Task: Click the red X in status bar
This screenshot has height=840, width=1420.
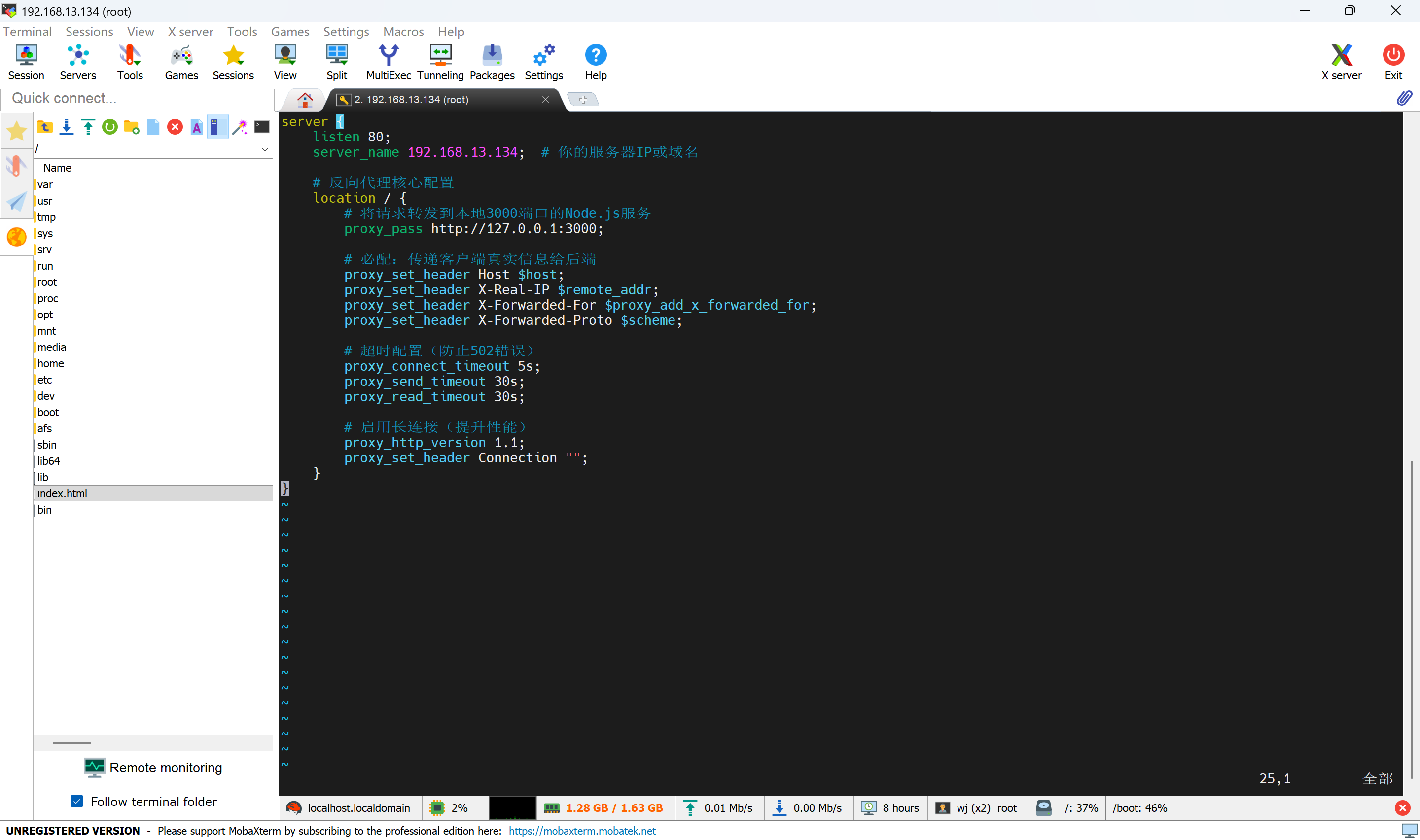Action: [x=1402, y=808]
